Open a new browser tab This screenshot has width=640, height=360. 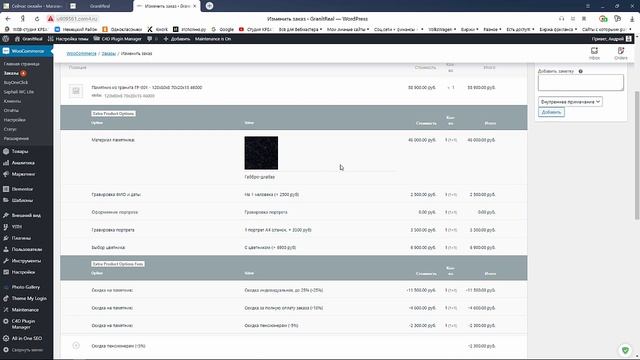pos(209,6)
